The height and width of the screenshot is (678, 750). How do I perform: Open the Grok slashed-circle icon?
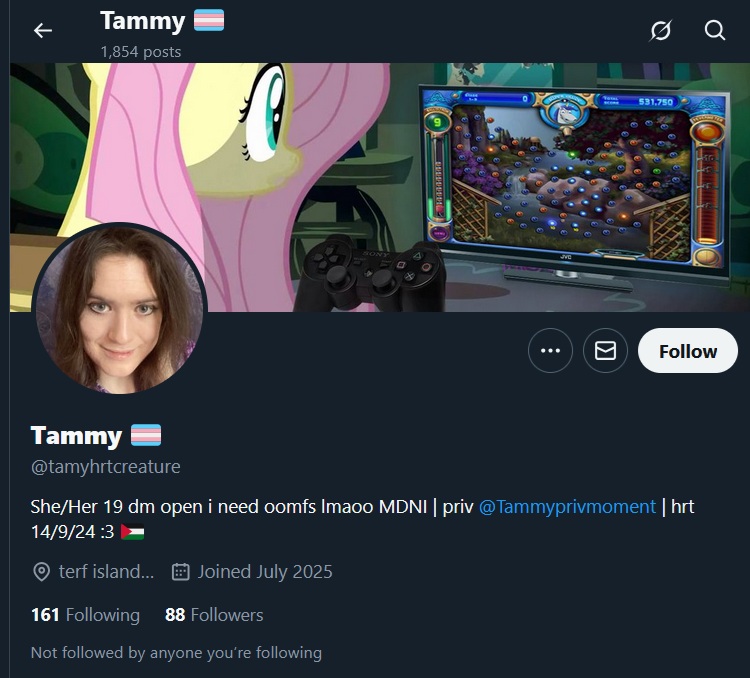click(x=661, y=30)
